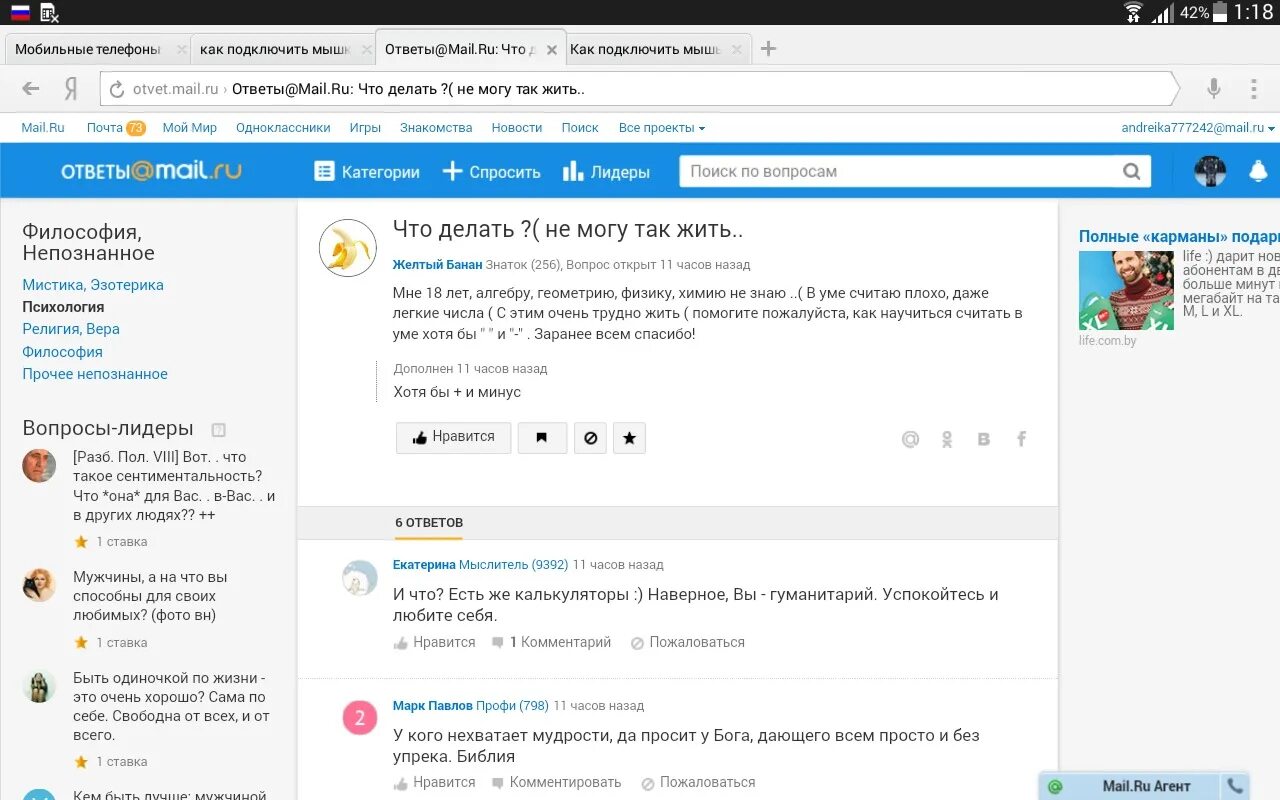The height and width of the screenshot is (800, 1280).
Task: Switch to second tab "как подключить мышк"
Action: click(275, 49)
